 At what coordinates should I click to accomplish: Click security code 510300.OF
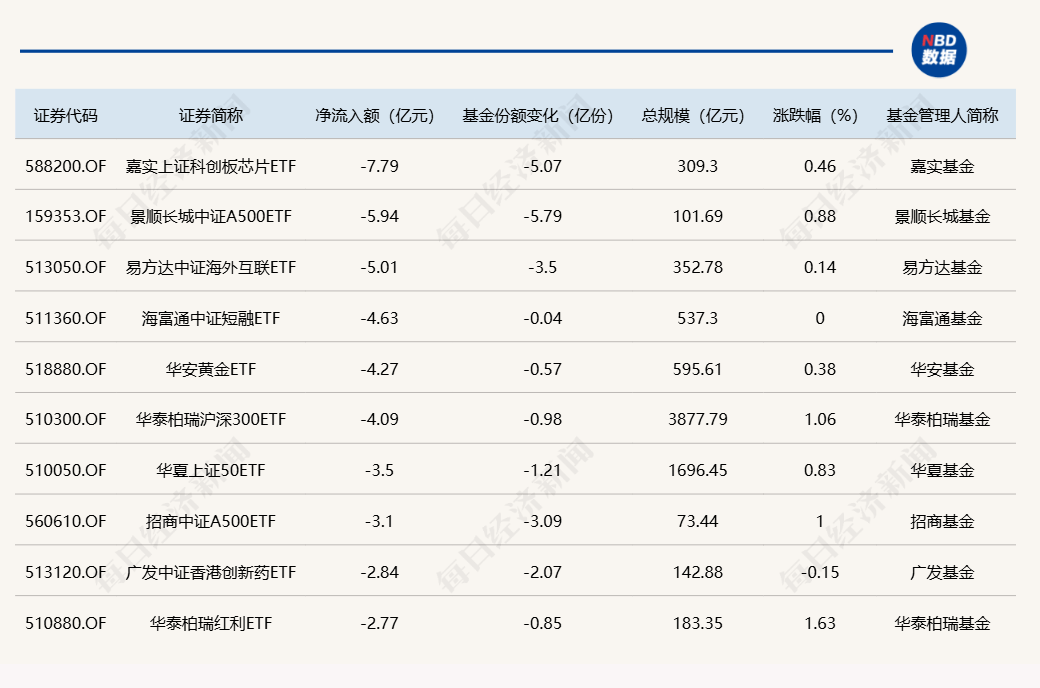point(66,419)
